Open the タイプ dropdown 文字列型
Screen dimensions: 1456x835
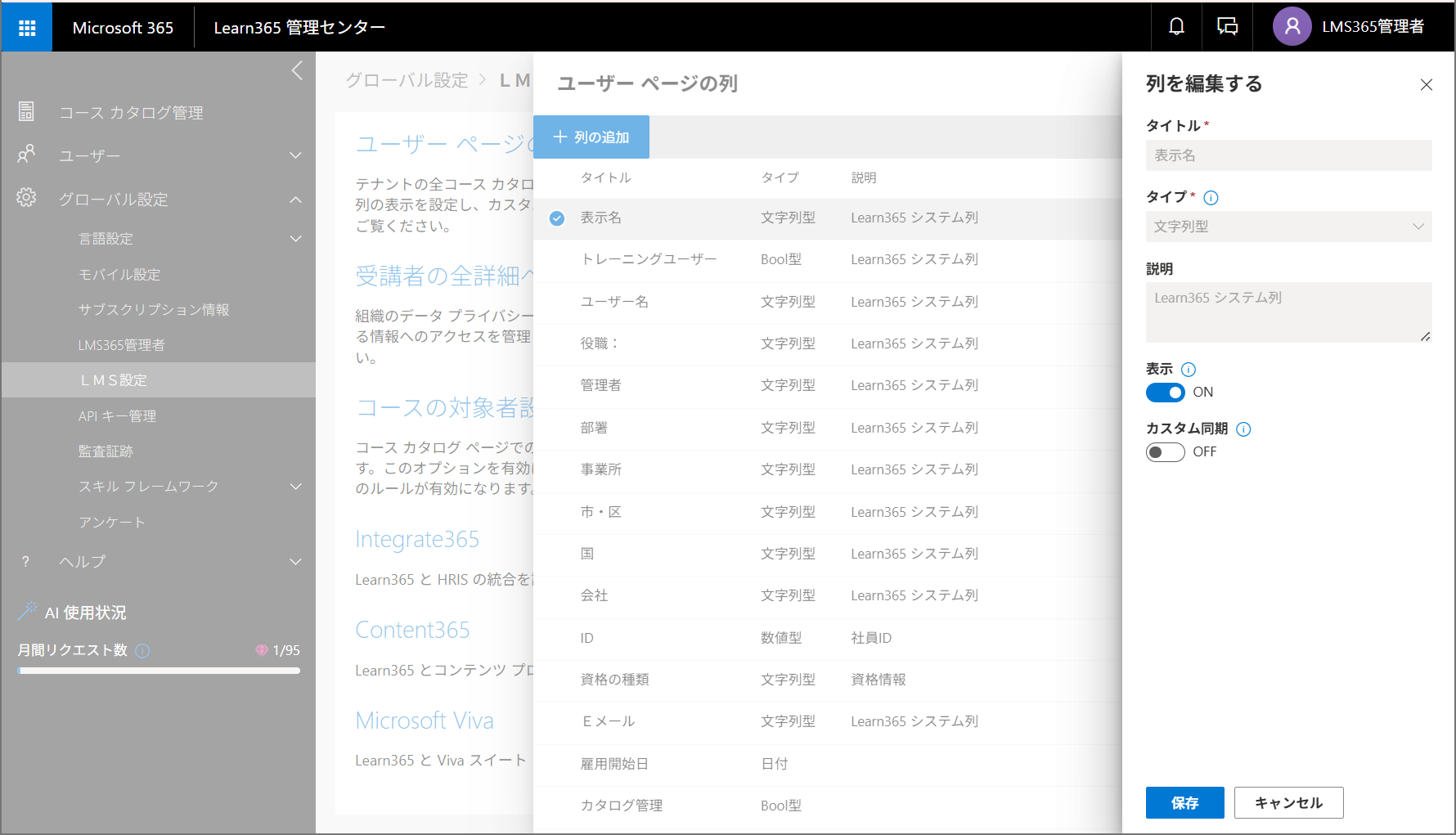pyautogui.click(x=1288, y=227)
